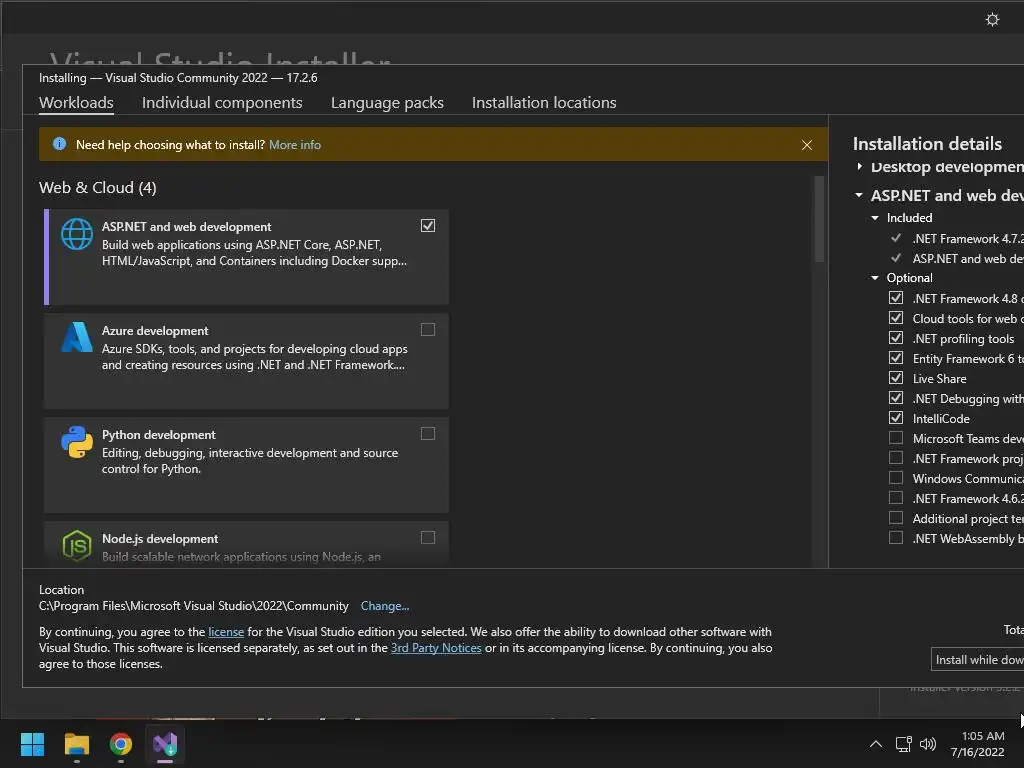Collapse the Optional components section
The image size is (1024, 768).
tap(875, 278)
